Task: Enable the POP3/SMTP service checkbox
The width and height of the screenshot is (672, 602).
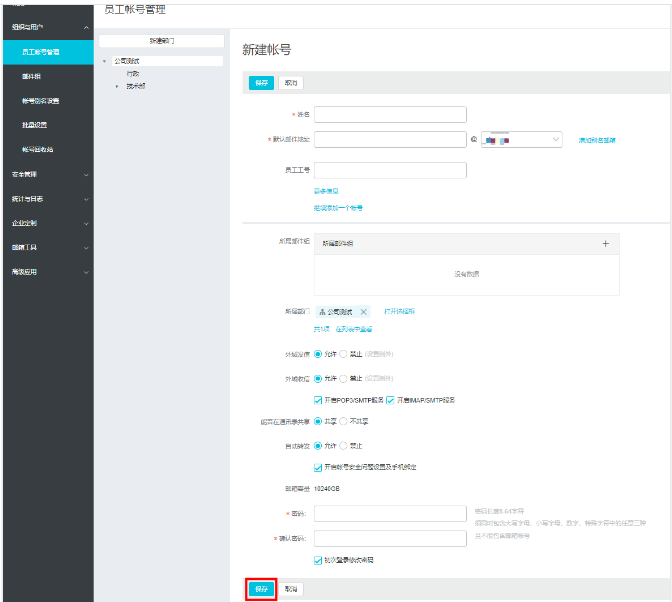Action: click(318, 400)
